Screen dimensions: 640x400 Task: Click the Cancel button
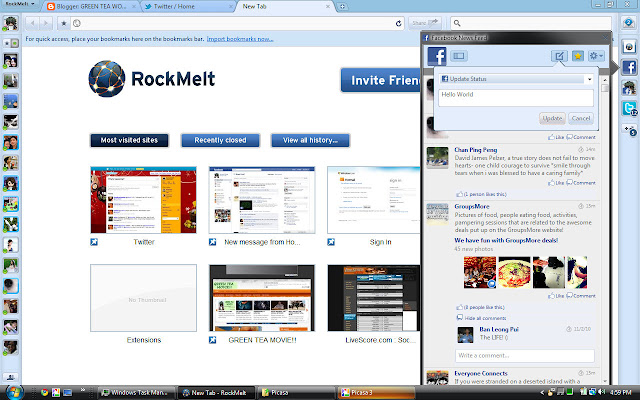pyautogui.click(x=581, y=118)
